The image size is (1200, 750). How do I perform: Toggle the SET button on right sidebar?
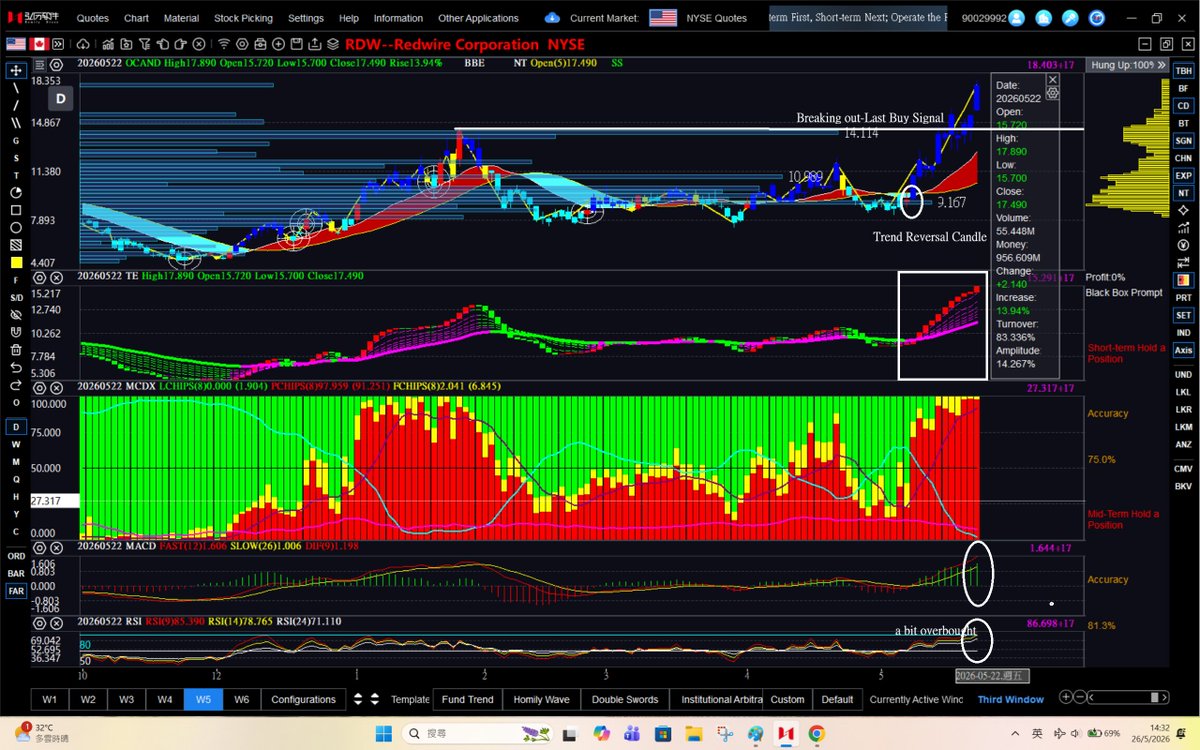click(x=1183, y=315)
